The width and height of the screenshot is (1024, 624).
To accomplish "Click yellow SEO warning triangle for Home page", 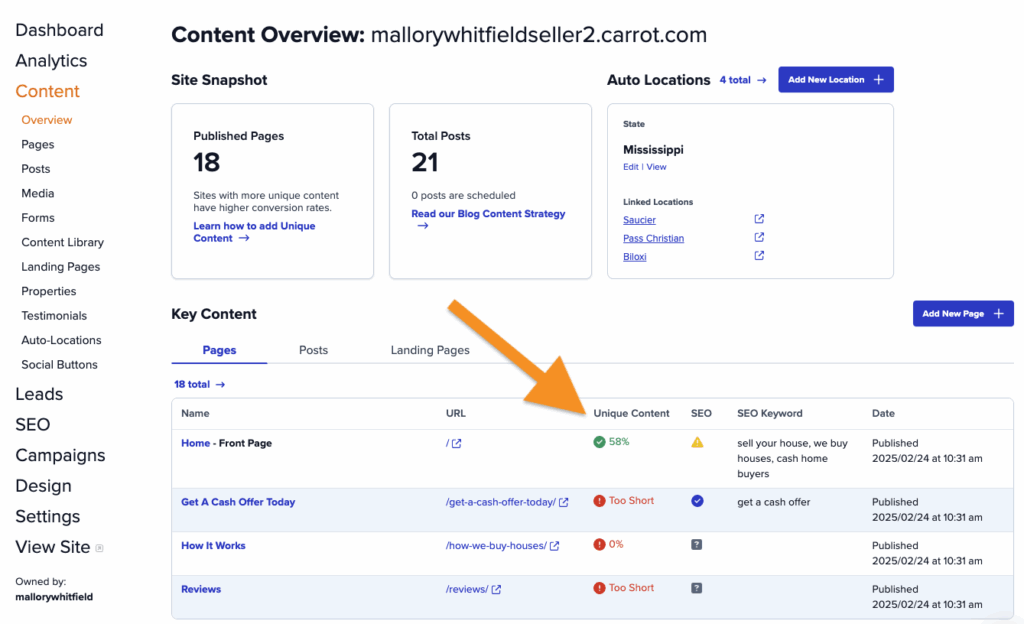I will coord(697,443).
